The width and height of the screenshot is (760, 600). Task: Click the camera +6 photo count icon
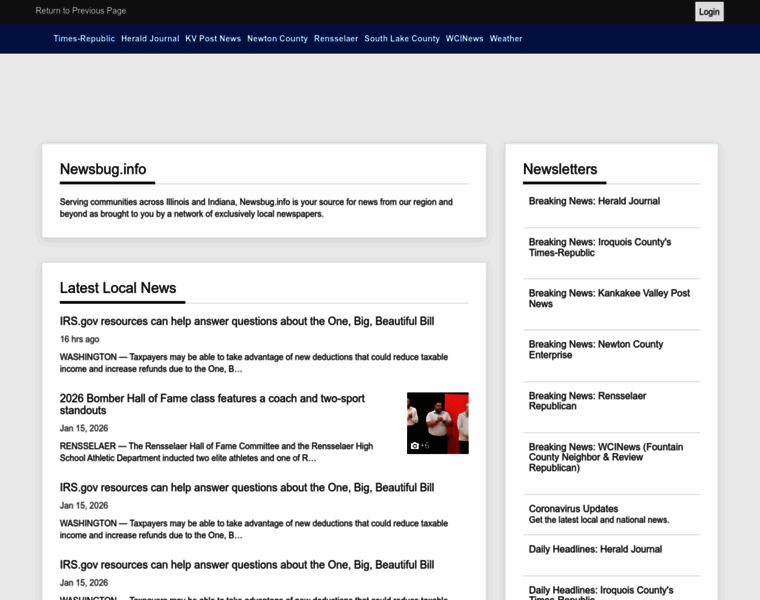(x=420, y=445)
